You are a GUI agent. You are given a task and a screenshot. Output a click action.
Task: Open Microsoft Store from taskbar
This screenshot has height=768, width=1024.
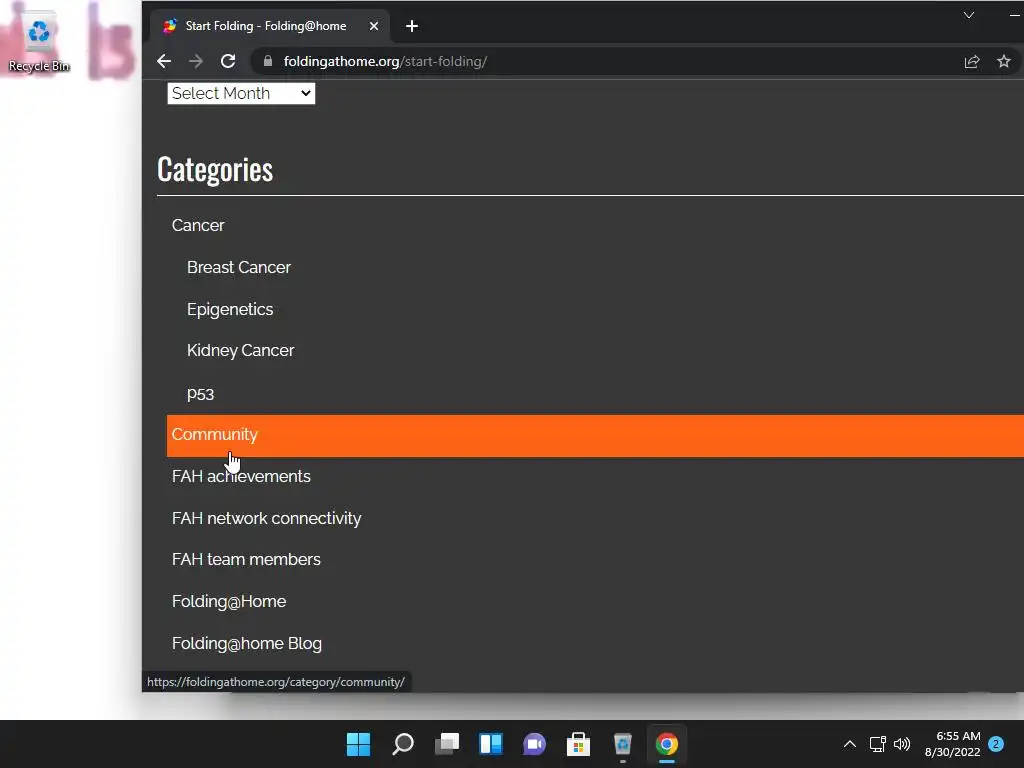tap(578, 744)
